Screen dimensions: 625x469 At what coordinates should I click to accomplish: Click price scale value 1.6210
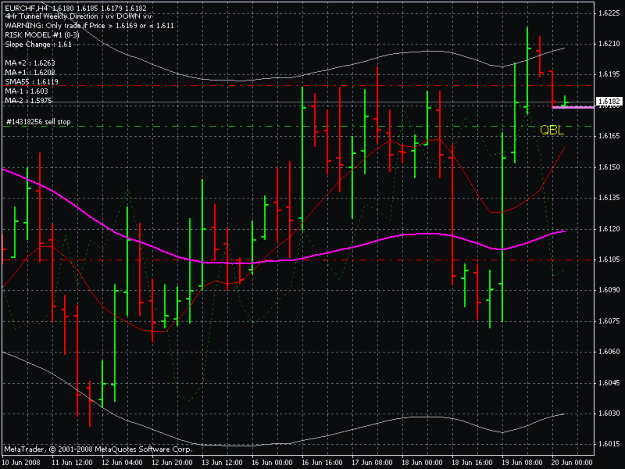click(609, 44)
